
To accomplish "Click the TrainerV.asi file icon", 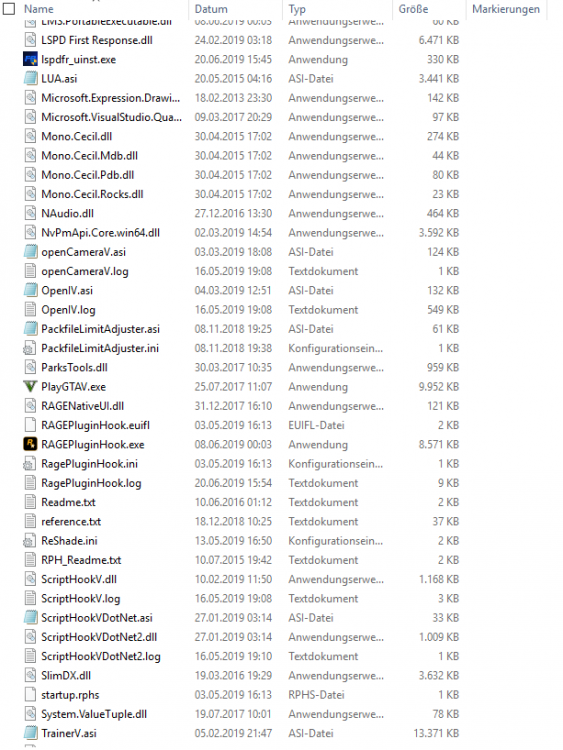I will tap(30, 733).
